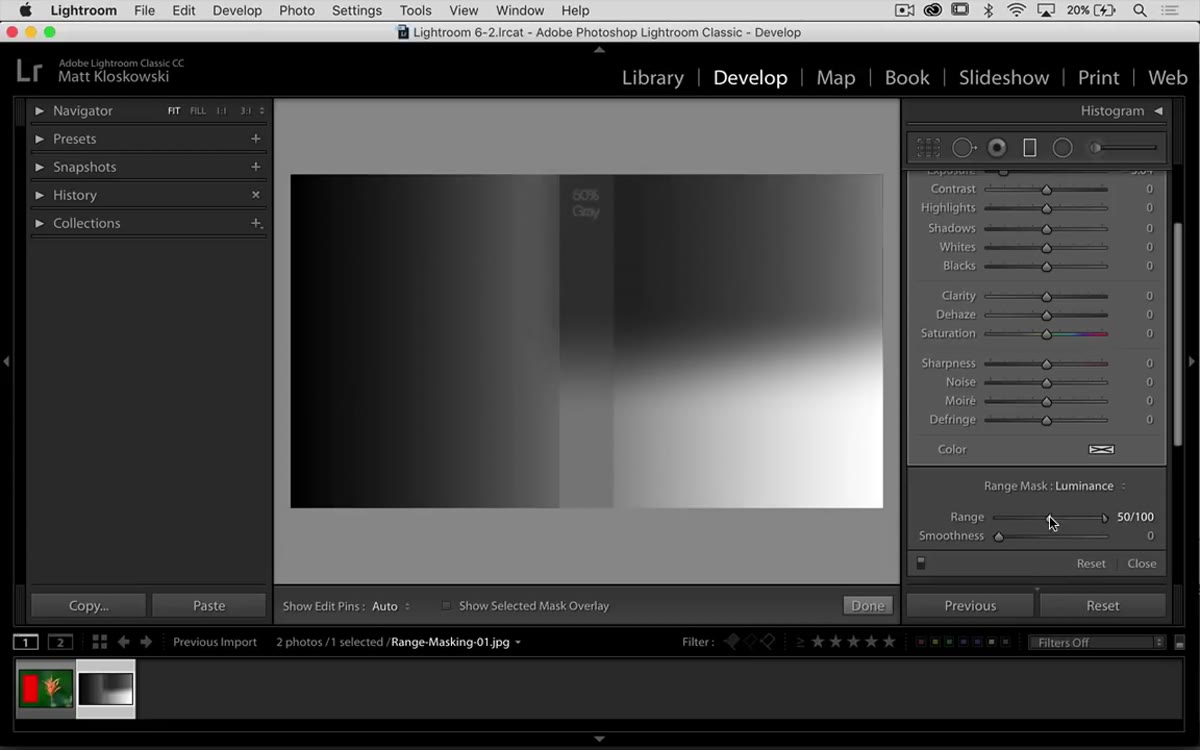Click the Wi-Fi icon in menu bar
Viewport: 1200px width, 750px height.
point(1017,11)
